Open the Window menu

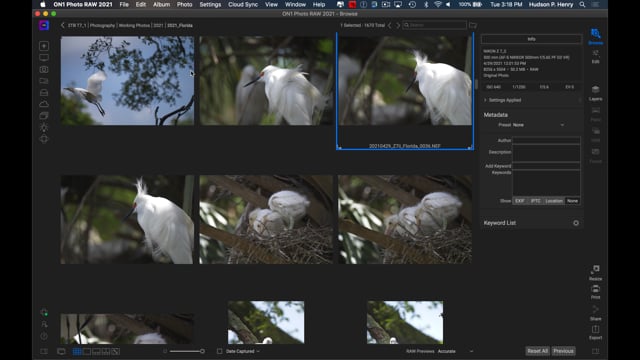pos(296,4)
